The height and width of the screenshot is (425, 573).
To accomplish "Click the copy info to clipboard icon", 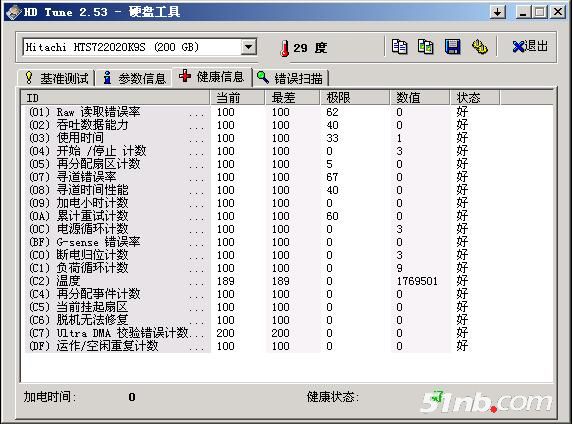I will coord(399,47).
